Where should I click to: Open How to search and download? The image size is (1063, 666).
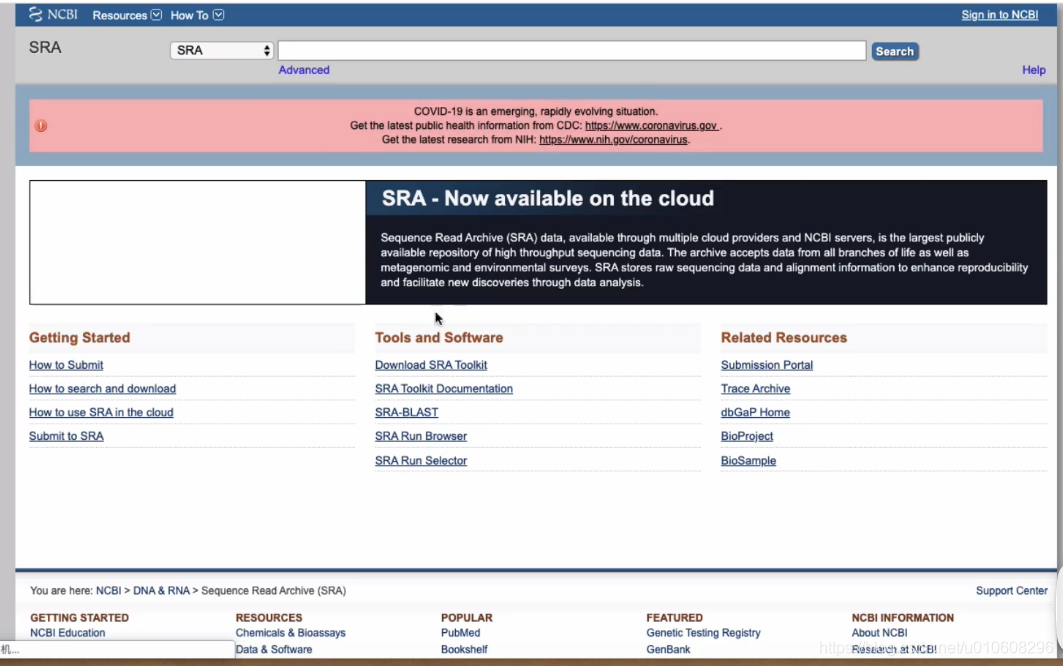coord(102,389)
